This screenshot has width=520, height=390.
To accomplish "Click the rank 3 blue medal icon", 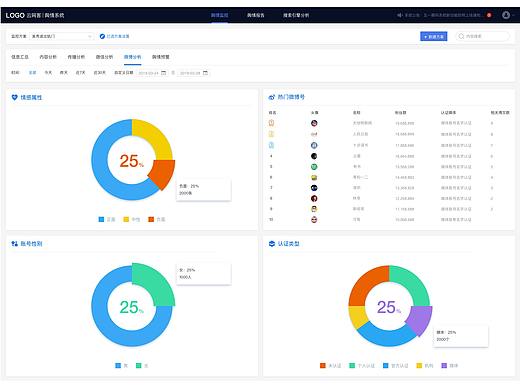I will 271,145.
